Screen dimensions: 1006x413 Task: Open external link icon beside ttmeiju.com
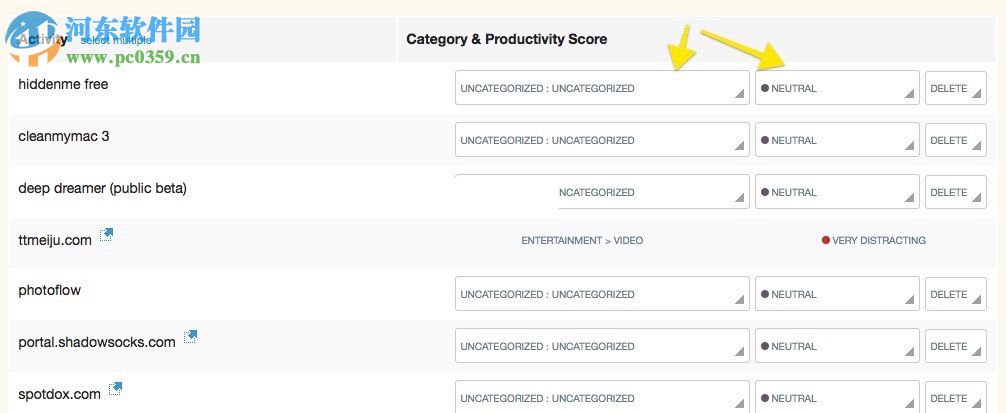tap(106, 234)
